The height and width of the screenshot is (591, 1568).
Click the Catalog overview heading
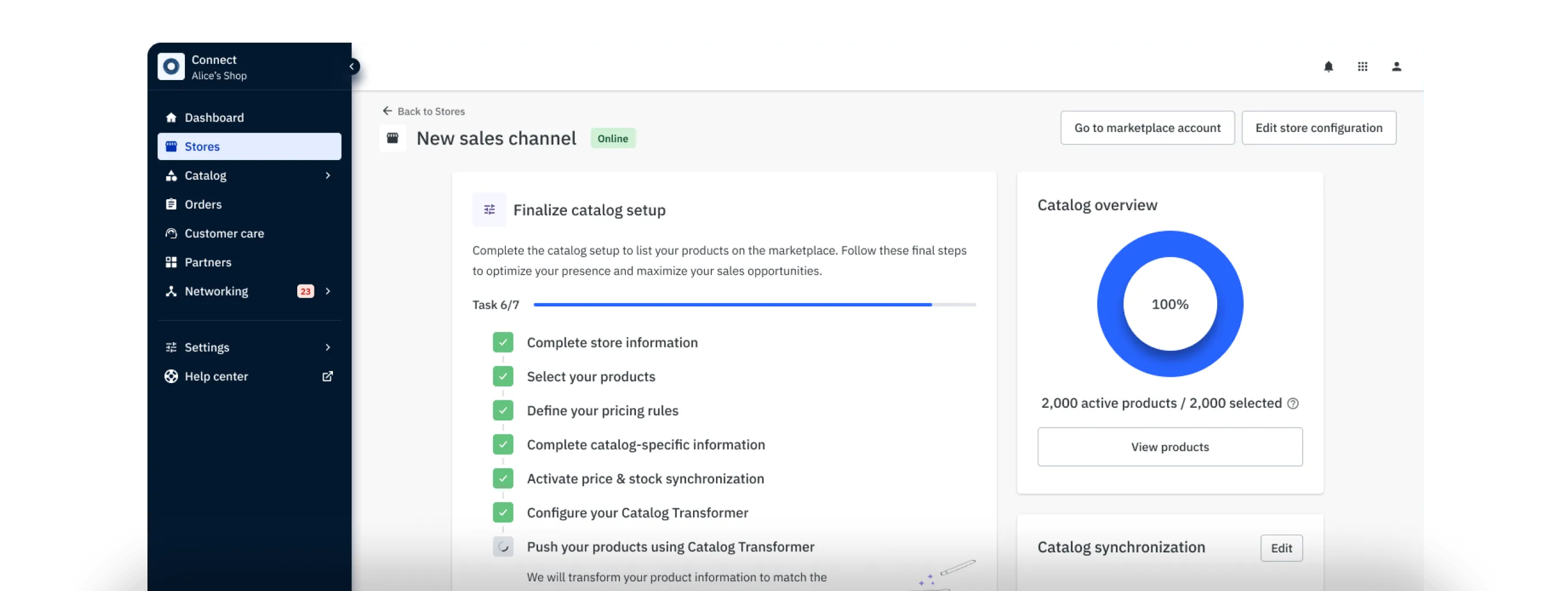(x=1097, y=205)
